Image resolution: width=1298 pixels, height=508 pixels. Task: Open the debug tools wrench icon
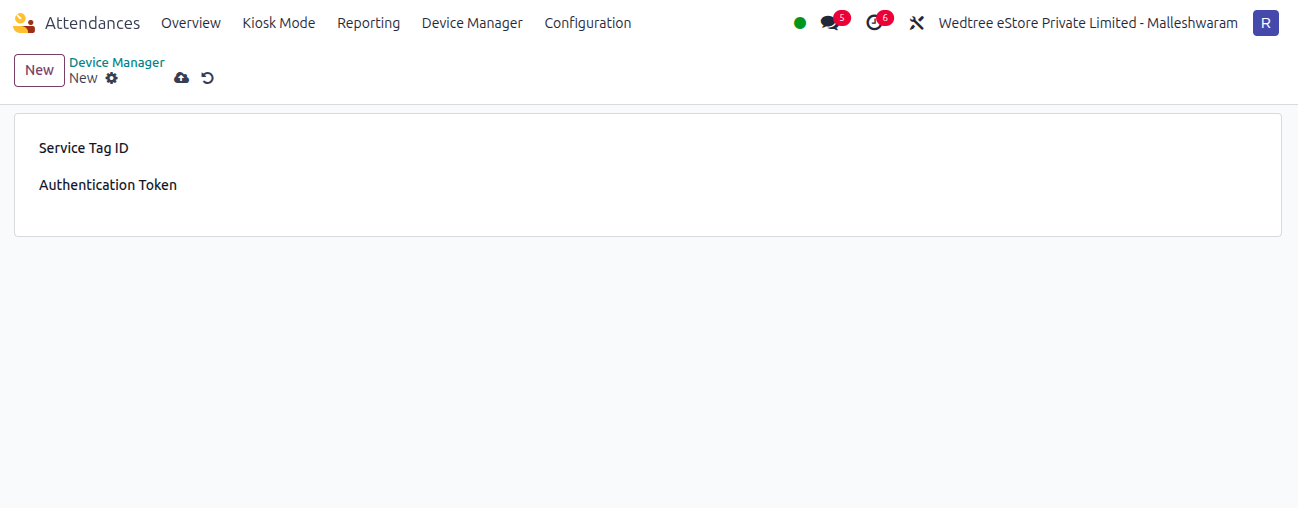pyautogui.click(x=916, y=23)
